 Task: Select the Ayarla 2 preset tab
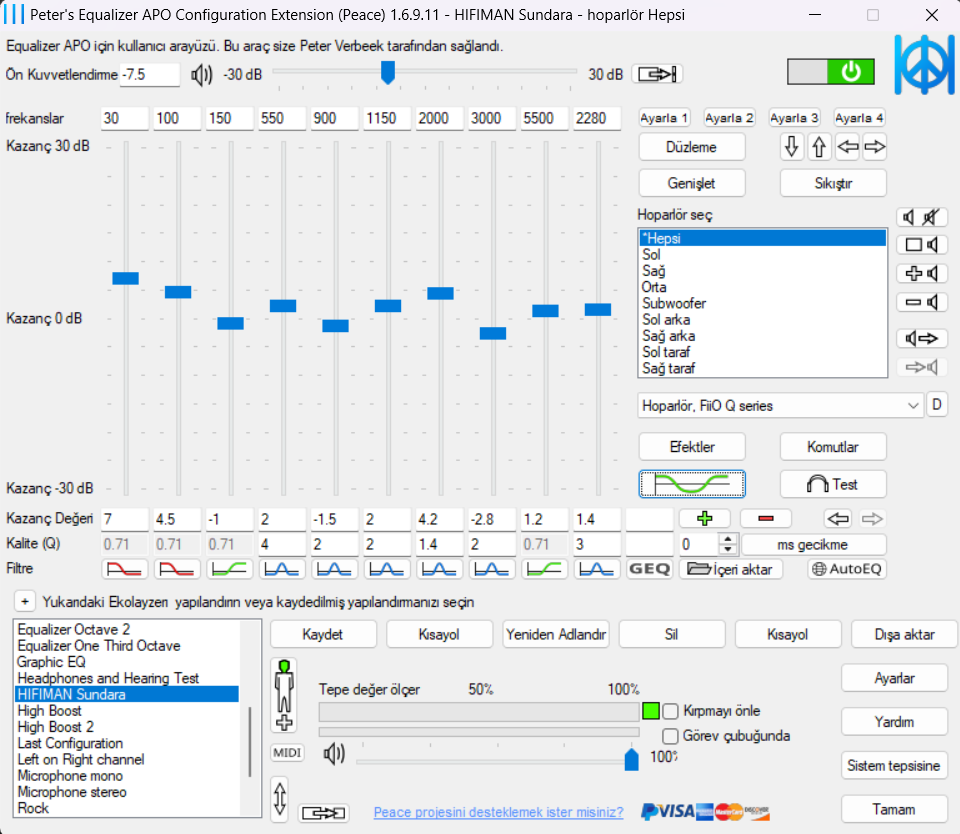pos(729,118)
